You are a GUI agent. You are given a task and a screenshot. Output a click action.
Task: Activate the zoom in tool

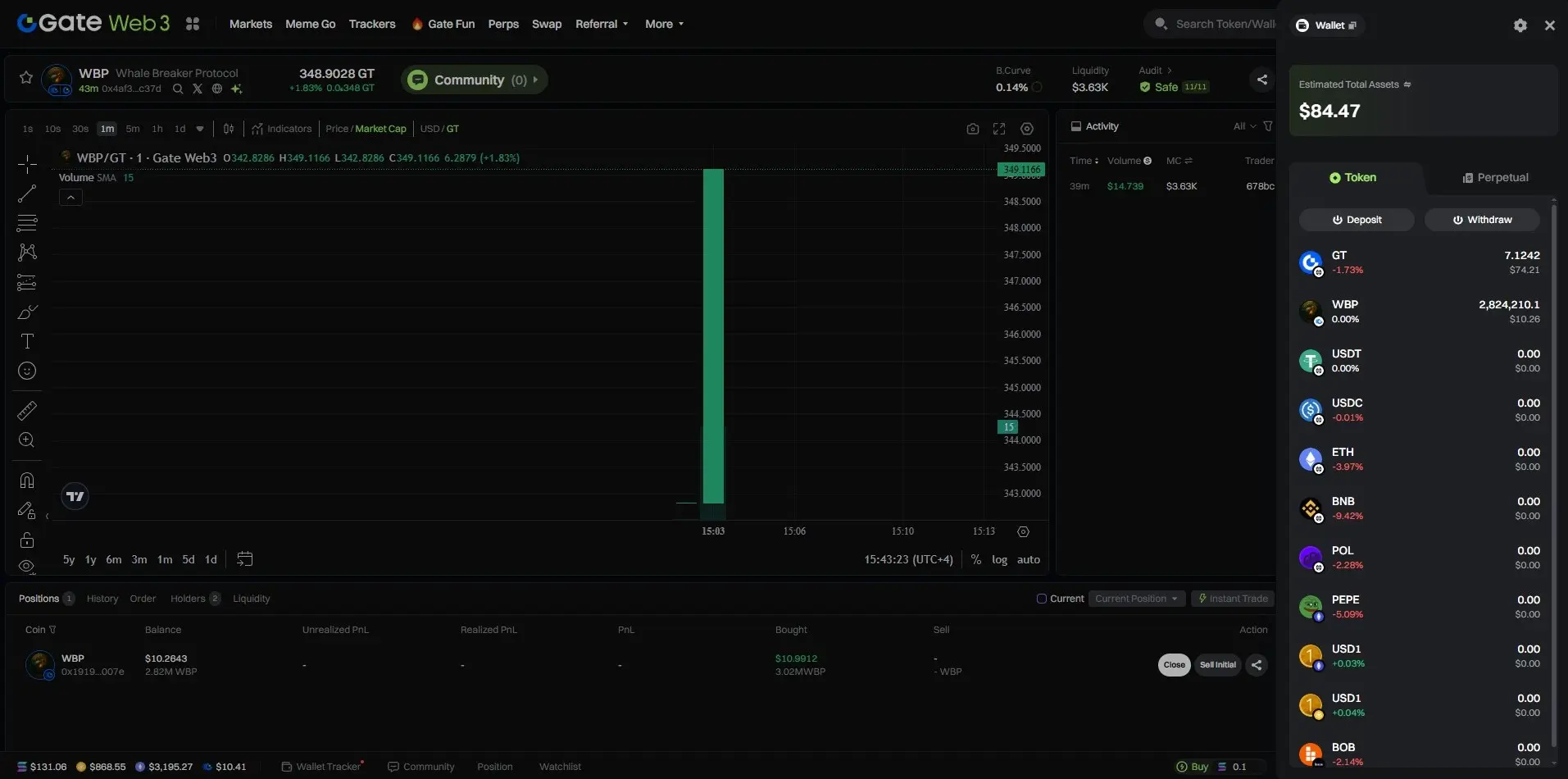click(x=27, y=440)
